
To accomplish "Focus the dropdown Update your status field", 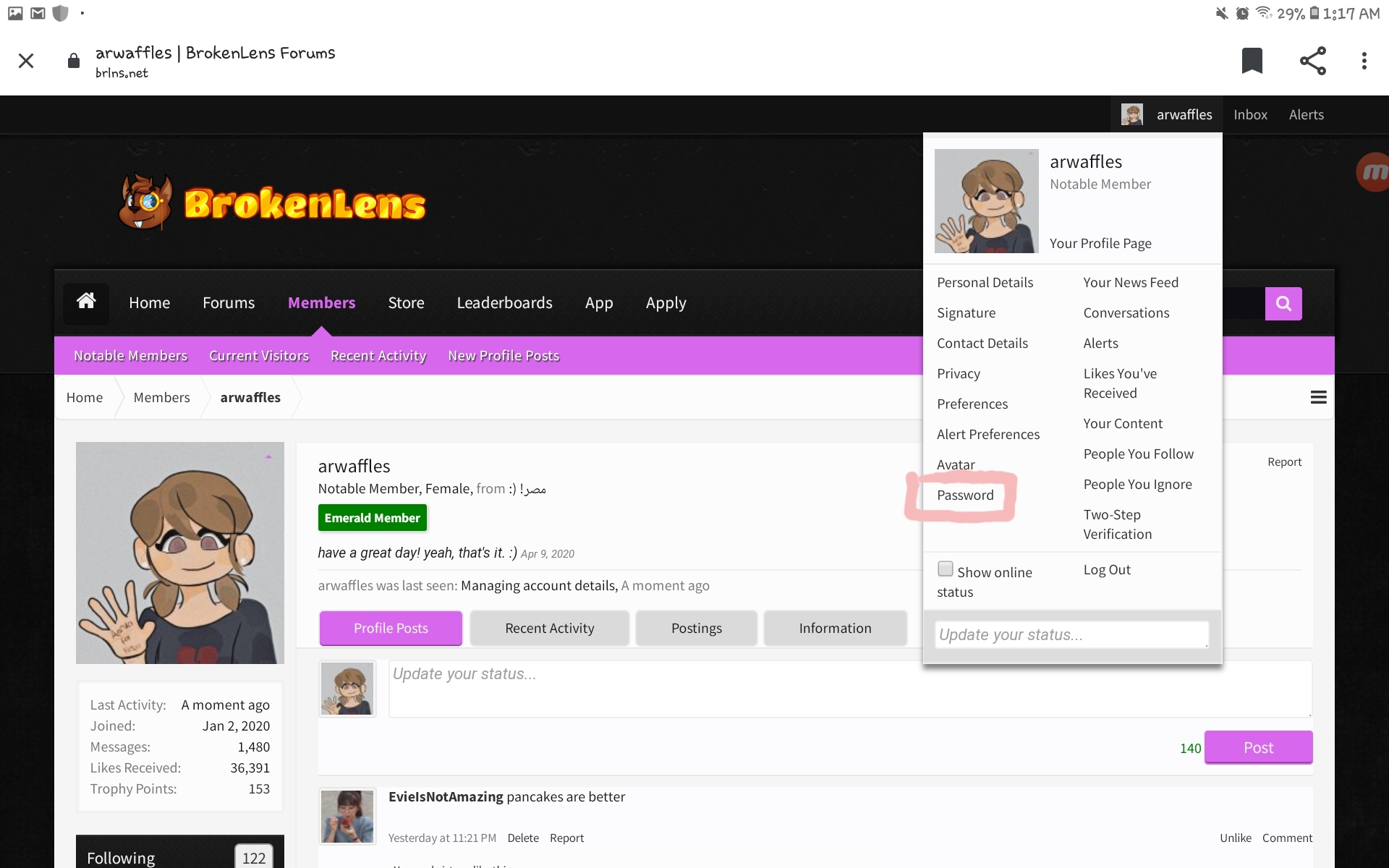I will (1071, 634).
